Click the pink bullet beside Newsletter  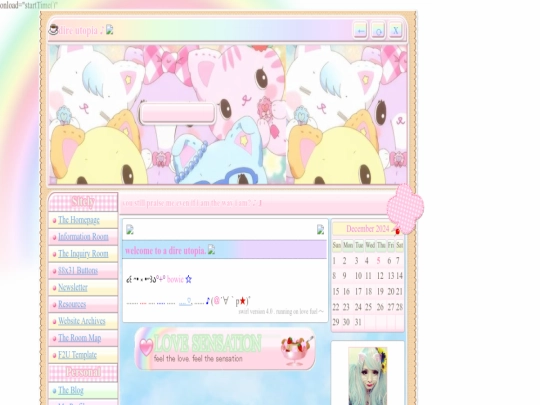tap(54, 288)
